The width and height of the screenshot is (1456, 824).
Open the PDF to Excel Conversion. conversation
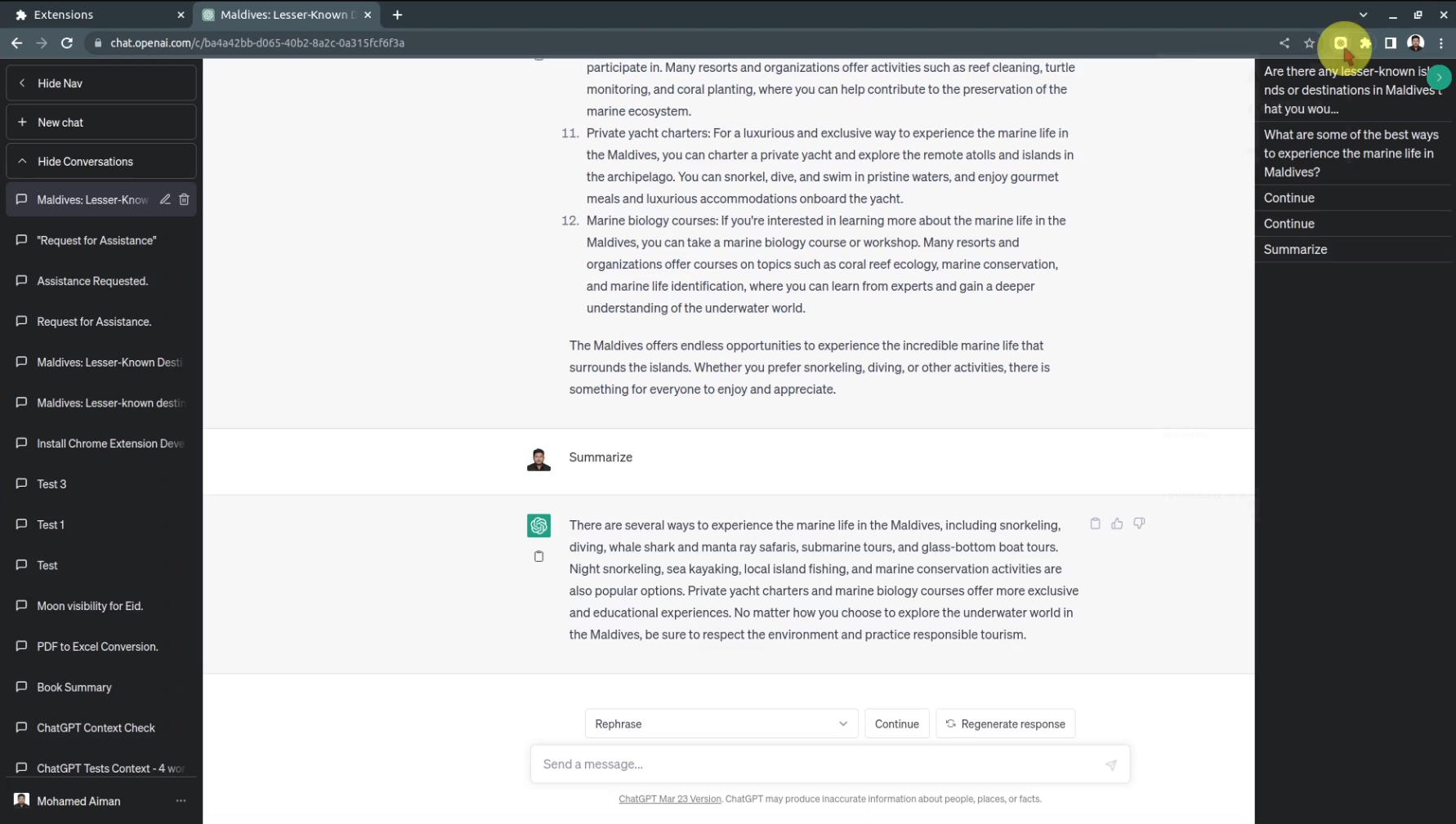point(101,646)
